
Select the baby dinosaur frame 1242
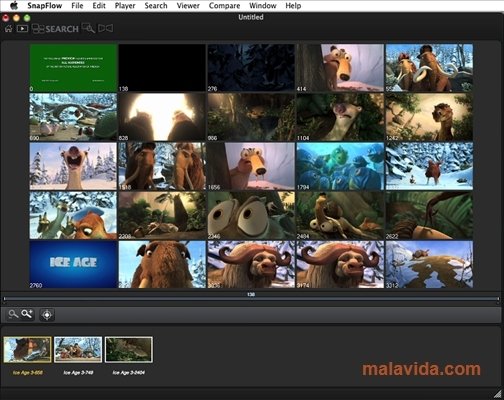tap(429, 117)
